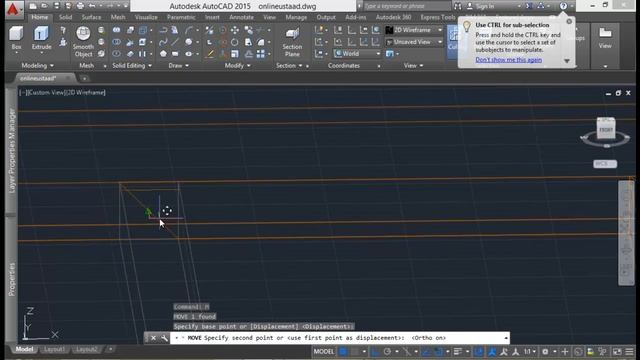The height and width of the screenshot is (360, 640).
Task: Expand the View panel dropdown
Action: [x=413, y=65]
